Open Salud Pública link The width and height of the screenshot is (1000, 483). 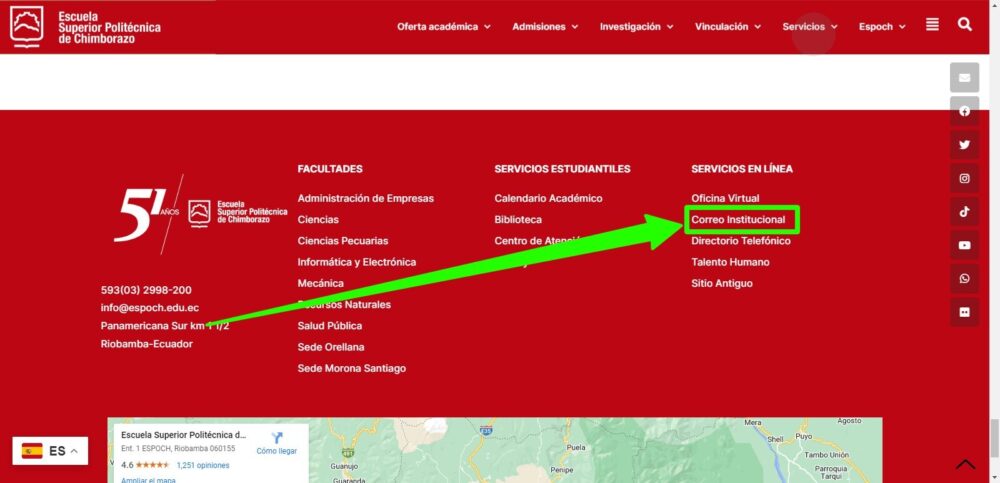(x=330, y=326)
